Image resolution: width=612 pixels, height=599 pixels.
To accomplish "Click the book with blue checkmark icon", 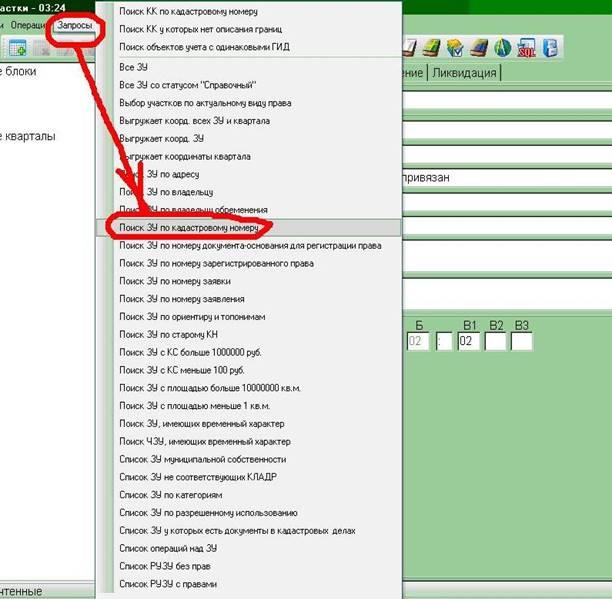I will coord(456,47).
